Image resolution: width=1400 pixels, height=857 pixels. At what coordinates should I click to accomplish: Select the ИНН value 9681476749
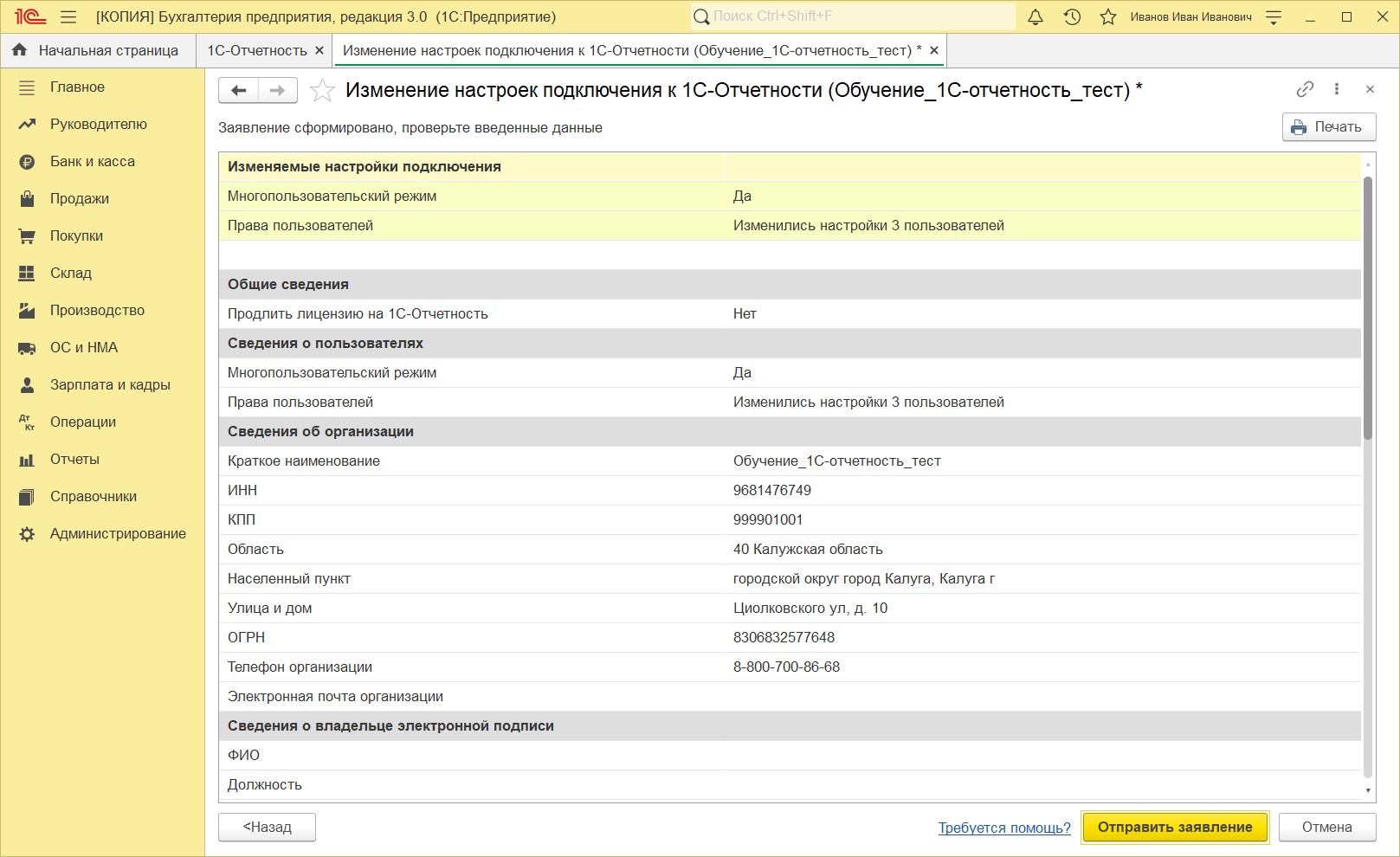772,491
